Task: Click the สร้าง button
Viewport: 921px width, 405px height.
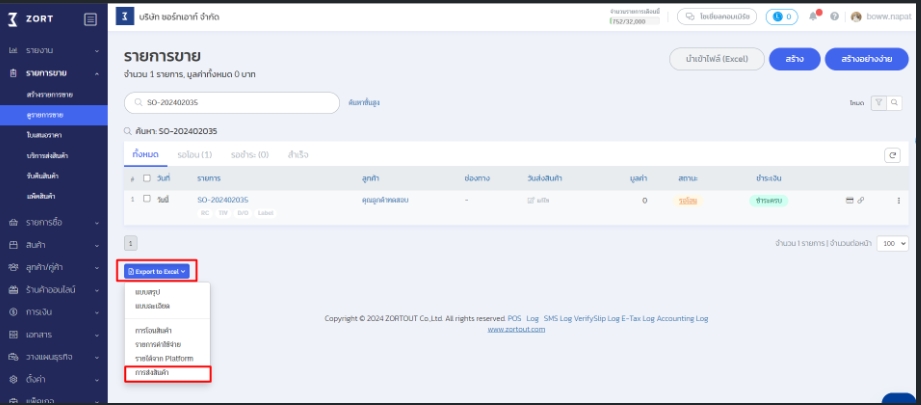Action: [x=795, y=58]
